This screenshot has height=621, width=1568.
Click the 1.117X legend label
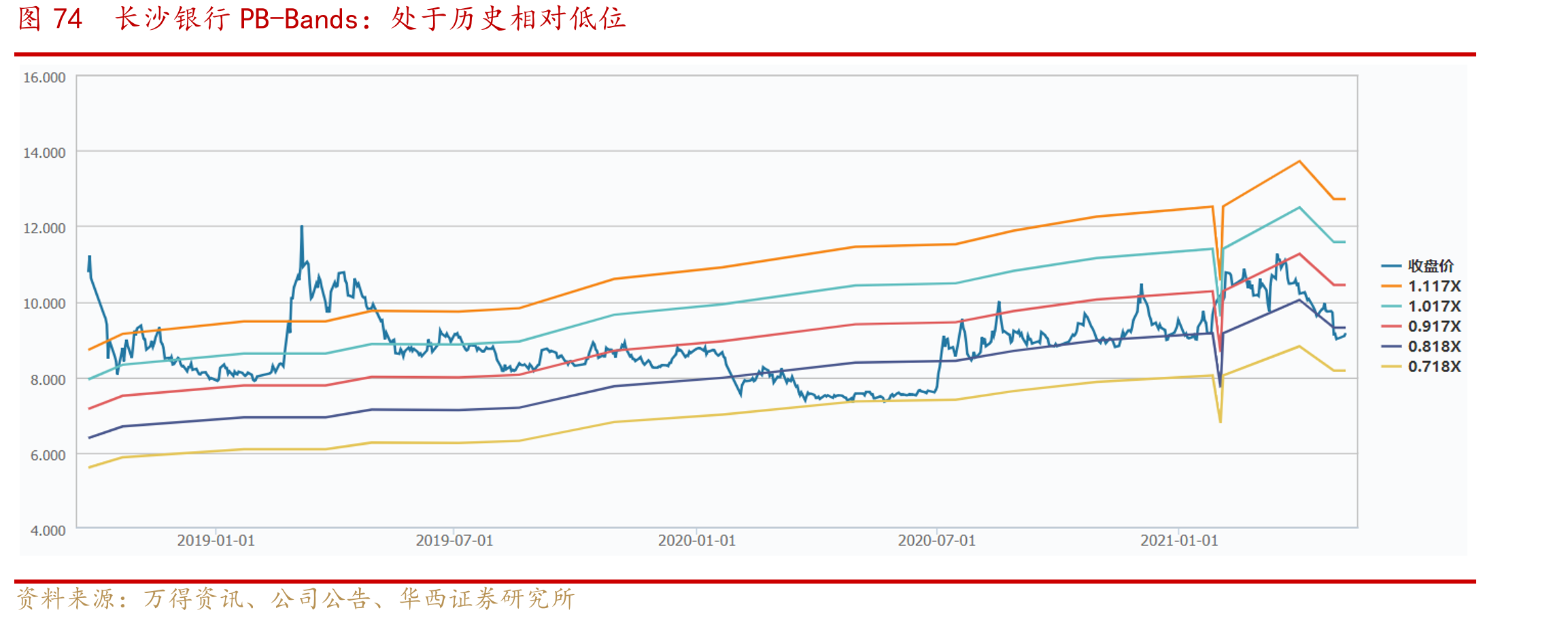[1434, 286]
